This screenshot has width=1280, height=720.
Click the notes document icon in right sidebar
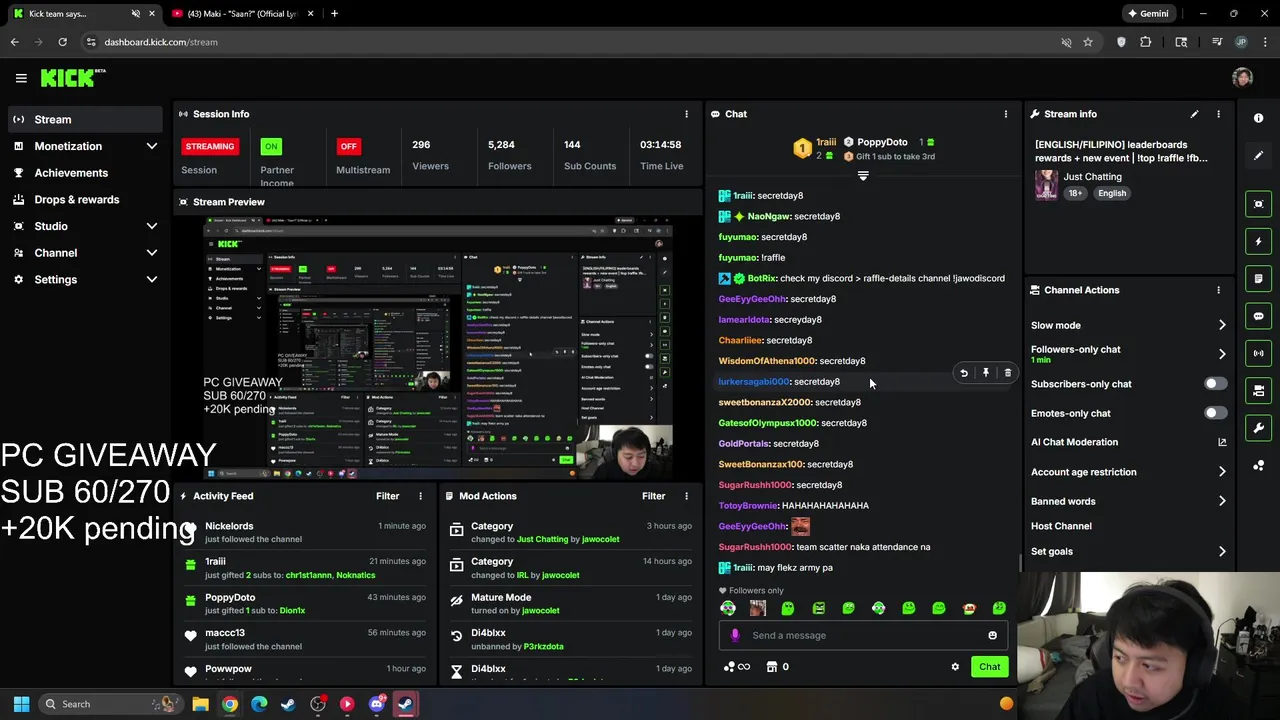coord(1259,278)
